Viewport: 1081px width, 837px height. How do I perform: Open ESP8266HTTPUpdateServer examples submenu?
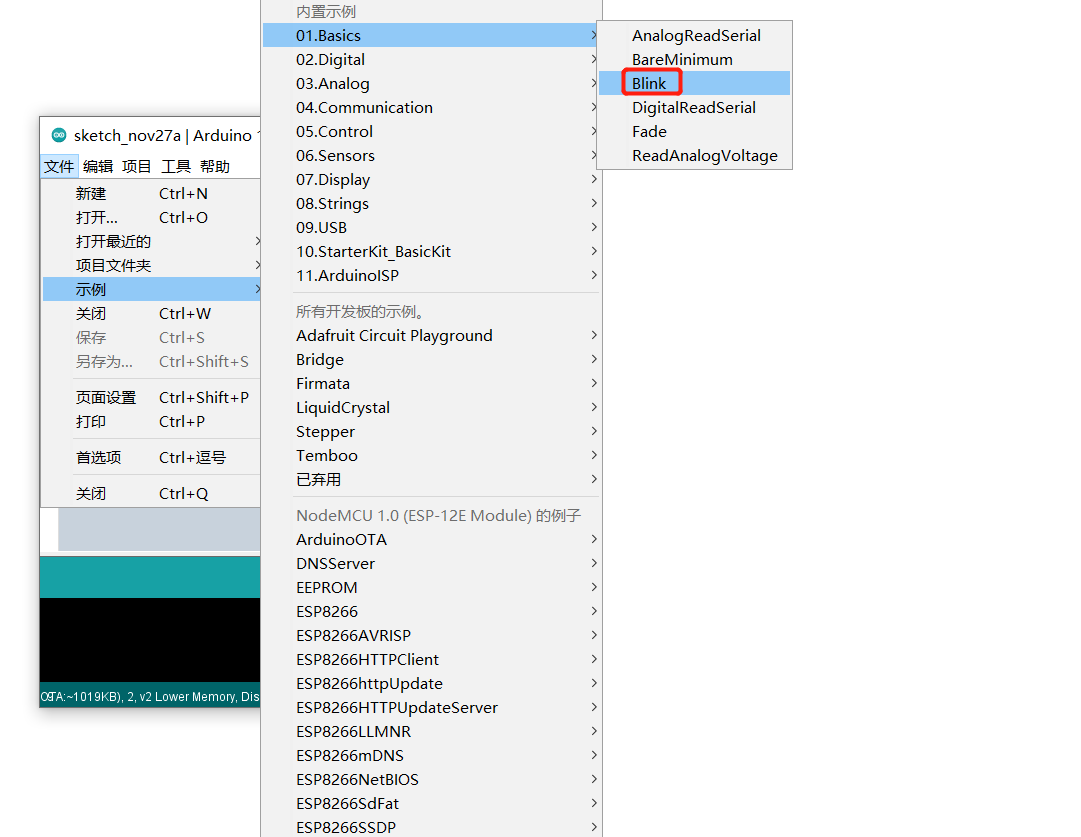coord(430,708)
